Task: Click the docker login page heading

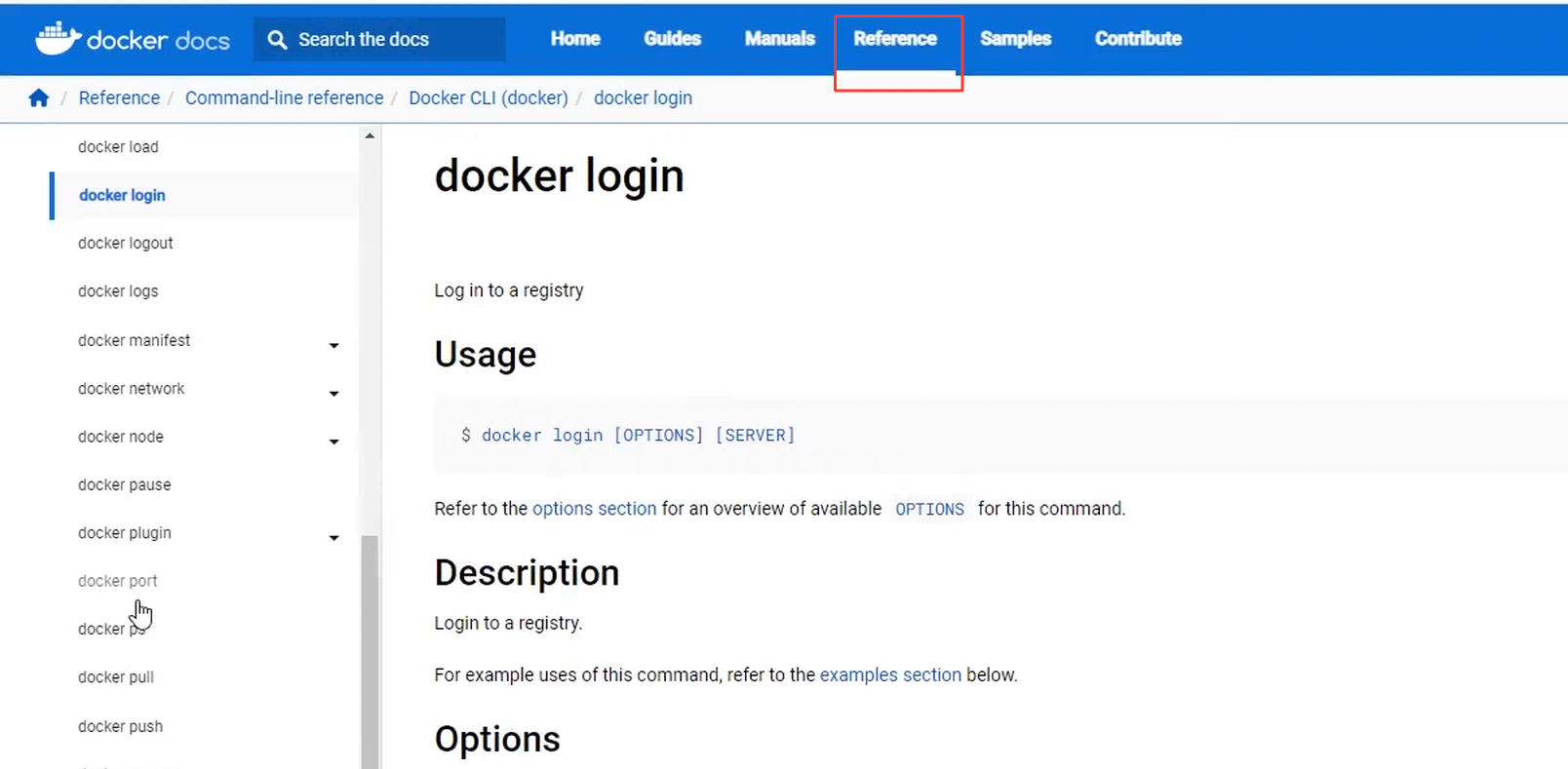Action: (560, 176)
